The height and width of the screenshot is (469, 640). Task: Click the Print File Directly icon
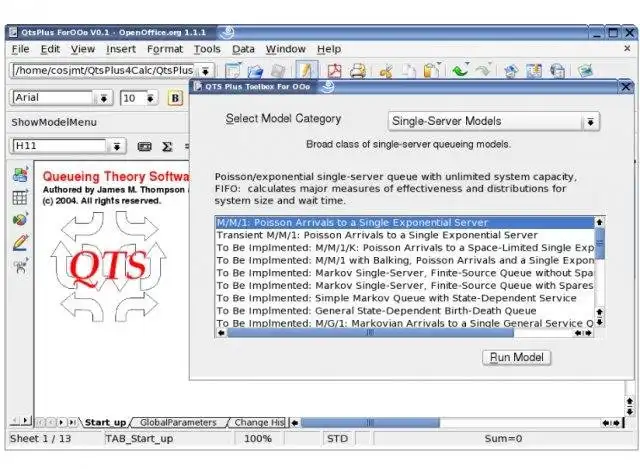[x=358, y=71]
